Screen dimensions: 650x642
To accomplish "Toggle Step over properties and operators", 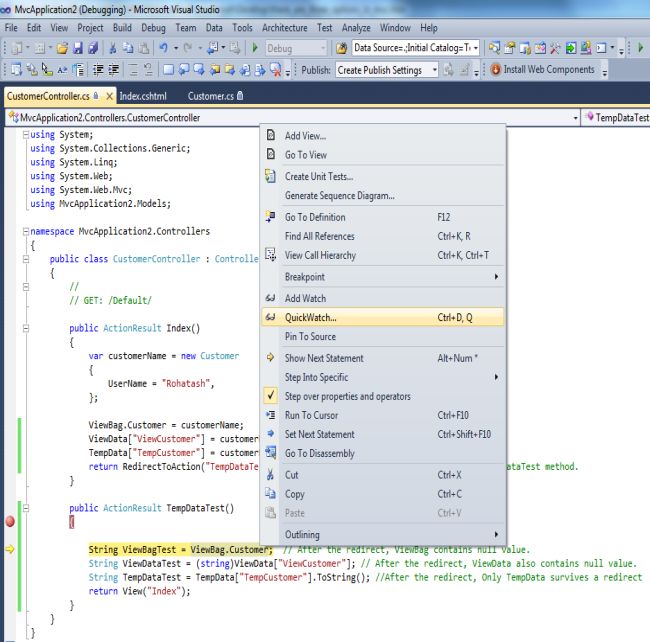I will click(x=347, y=396).
